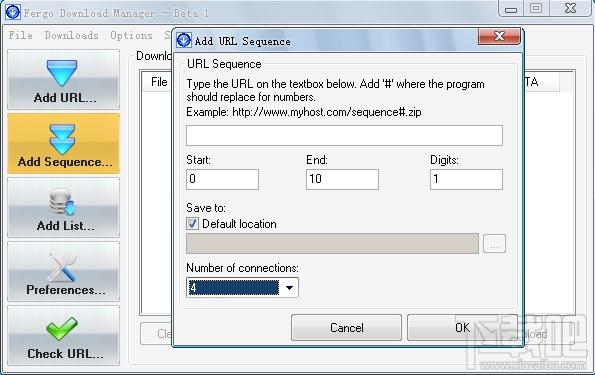Cancel the Add URL Sequence dialog
This screenshot has width=595, height=375.
pyautogui.click(x=346, y=328)
